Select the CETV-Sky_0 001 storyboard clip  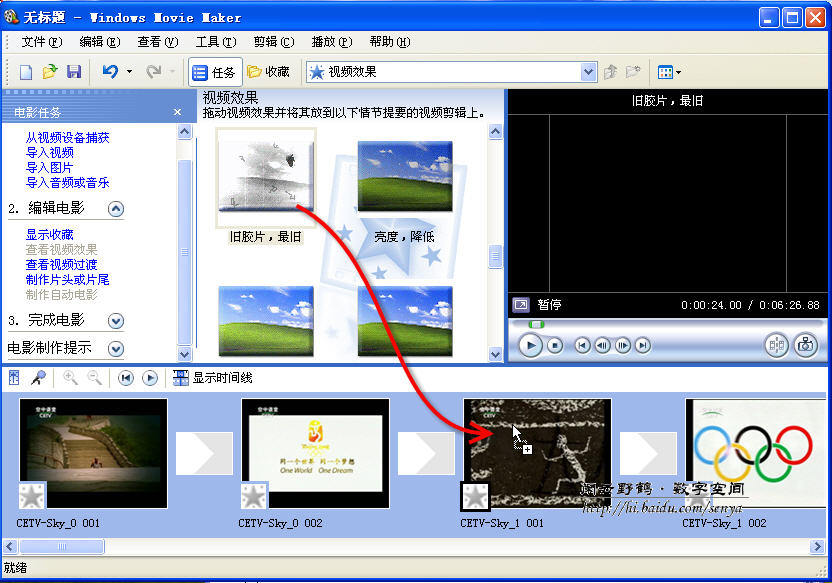click(x=93, y=454)
